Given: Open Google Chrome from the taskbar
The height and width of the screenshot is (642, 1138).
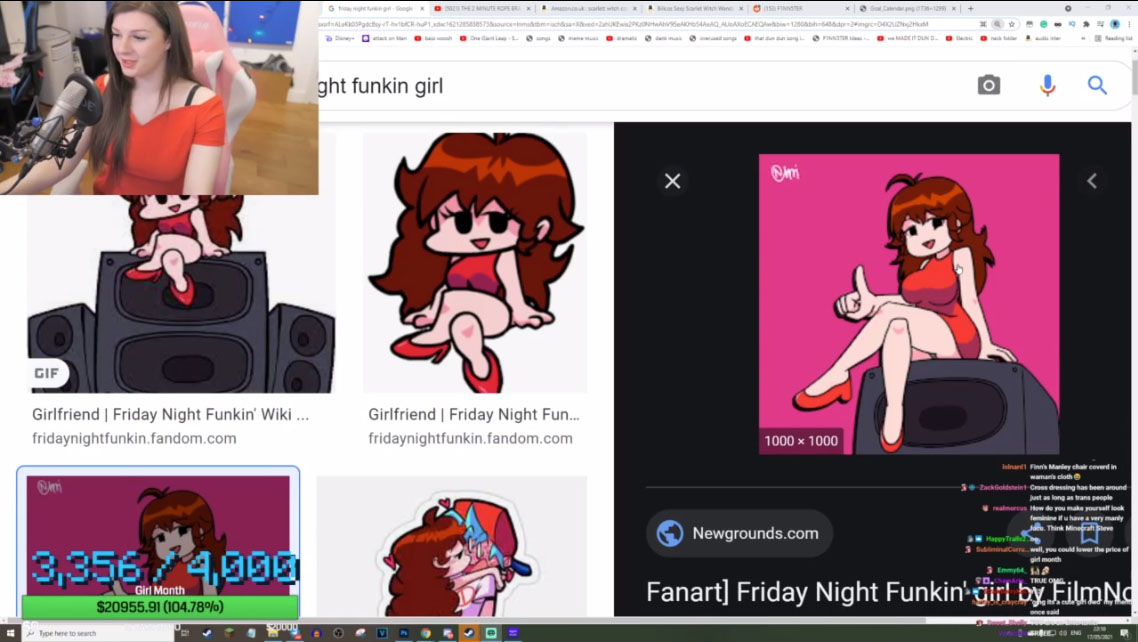Looking at the screenshot, I should coord(425,633).
